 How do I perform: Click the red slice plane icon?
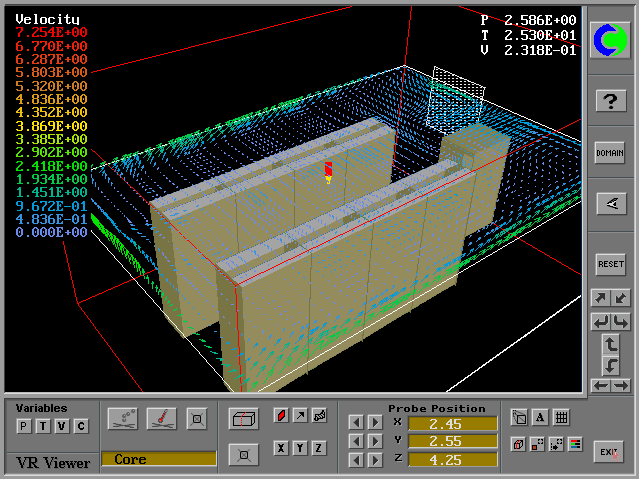tap(282, 416)
